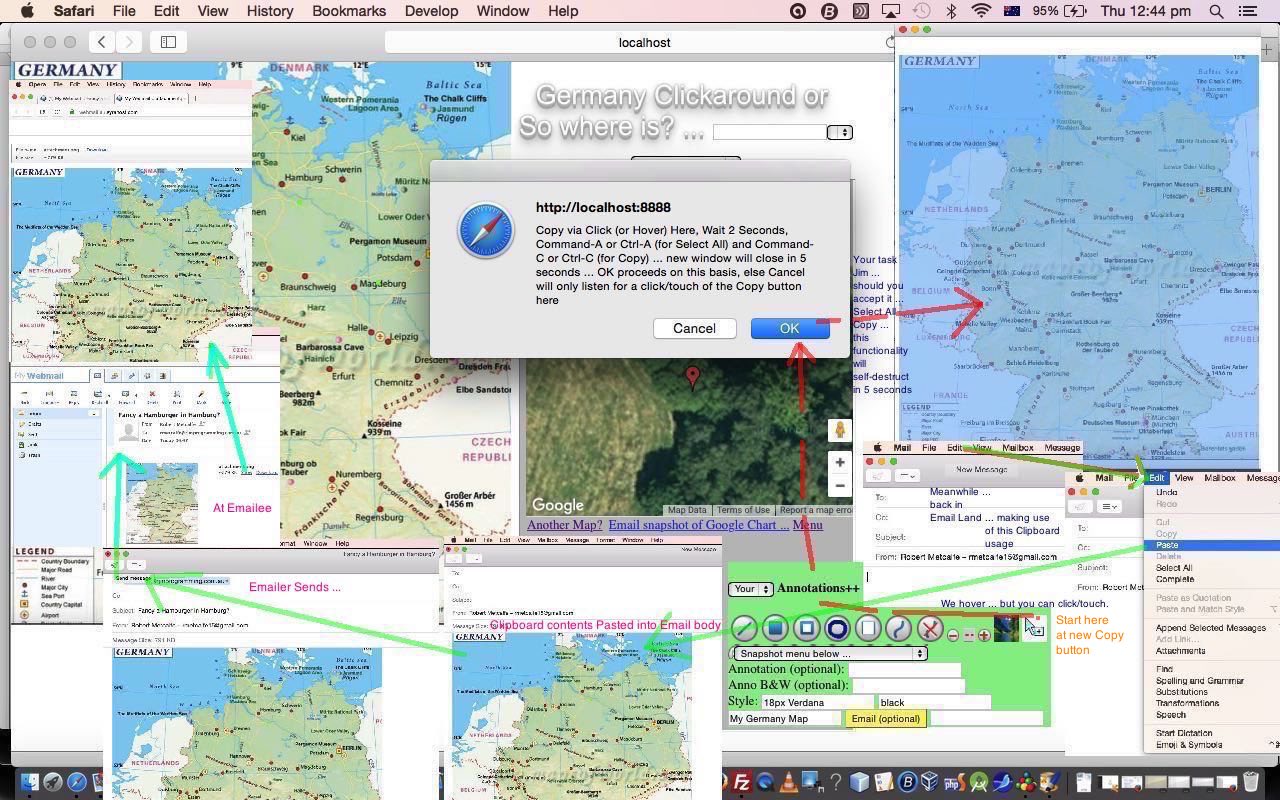Select the curved line annotation tool
Screen dimensions: 1280x800
click(899, 628)
